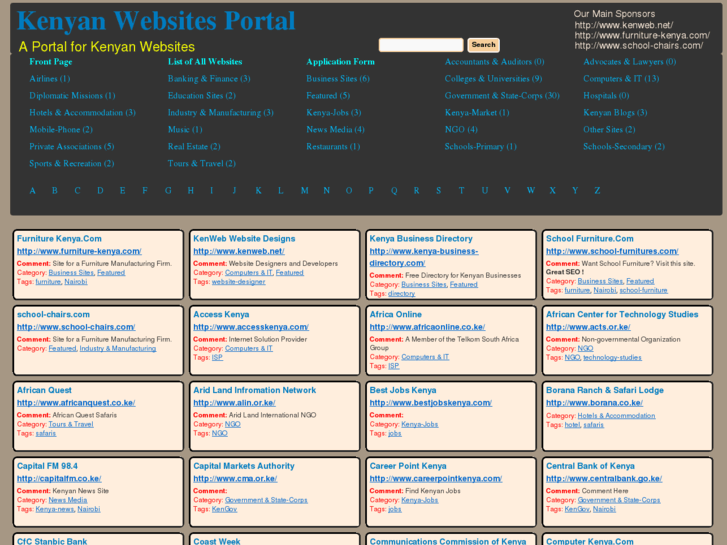Click the Kenyan Websites Portal title
Viewport: 727px width, 545px height.
[156, 21]
